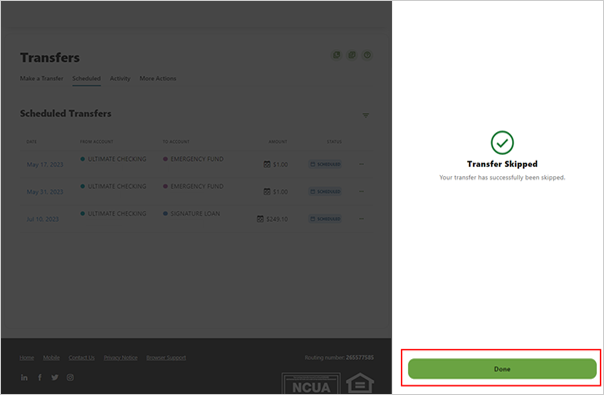Screen dimensions: 604x395
Task: Open the Make a Transfer tab
Action: [42, 78]
